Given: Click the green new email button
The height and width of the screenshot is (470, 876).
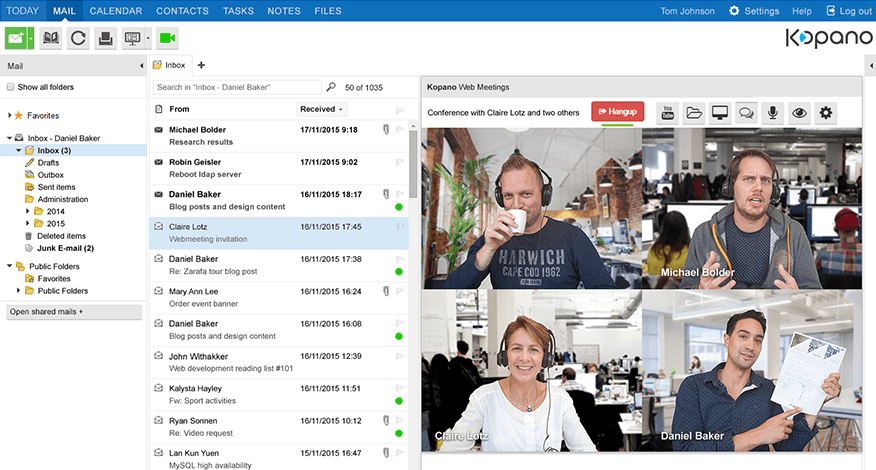Looking at the screenshot, I should click(x=15, y=39).
